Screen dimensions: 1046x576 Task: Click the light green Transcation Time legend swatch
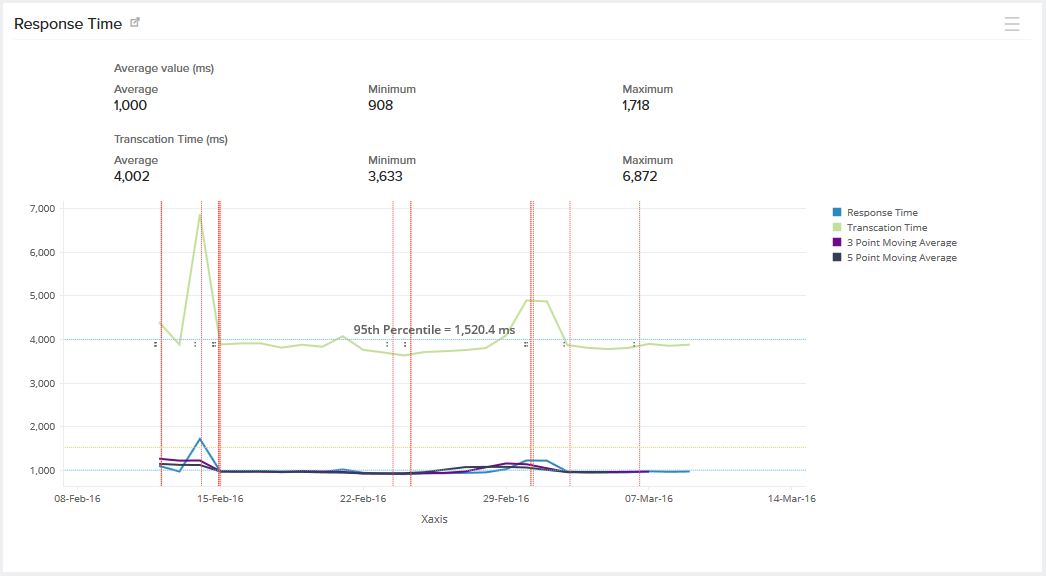[x=837, y=227]
